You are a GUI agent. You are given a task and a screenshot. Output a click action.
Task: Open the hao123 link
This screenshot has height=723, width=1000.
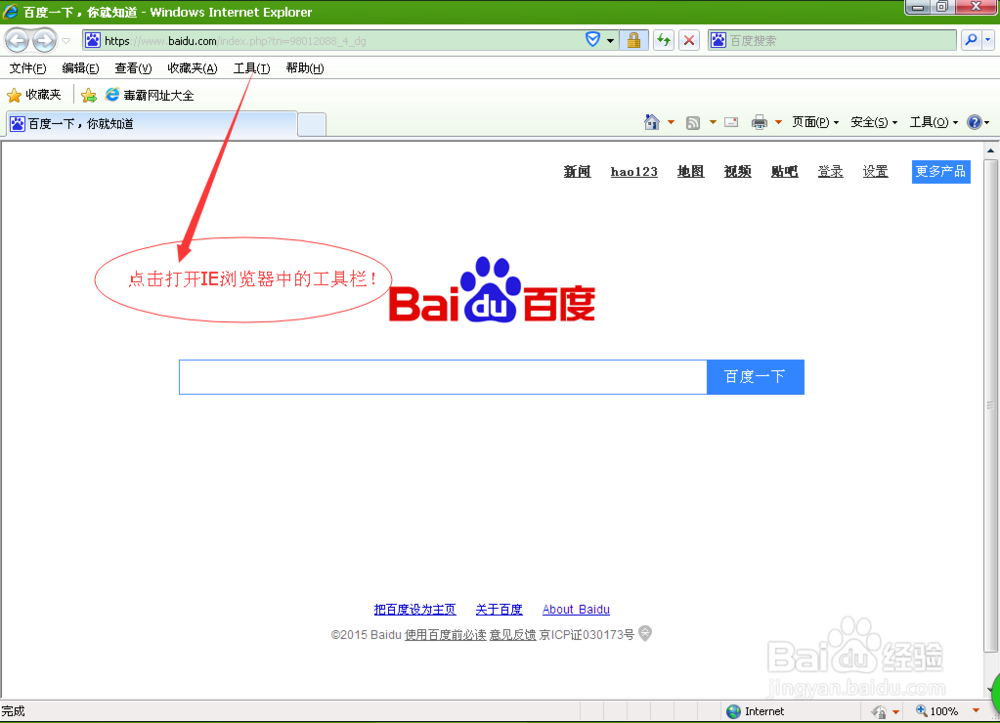634,172
